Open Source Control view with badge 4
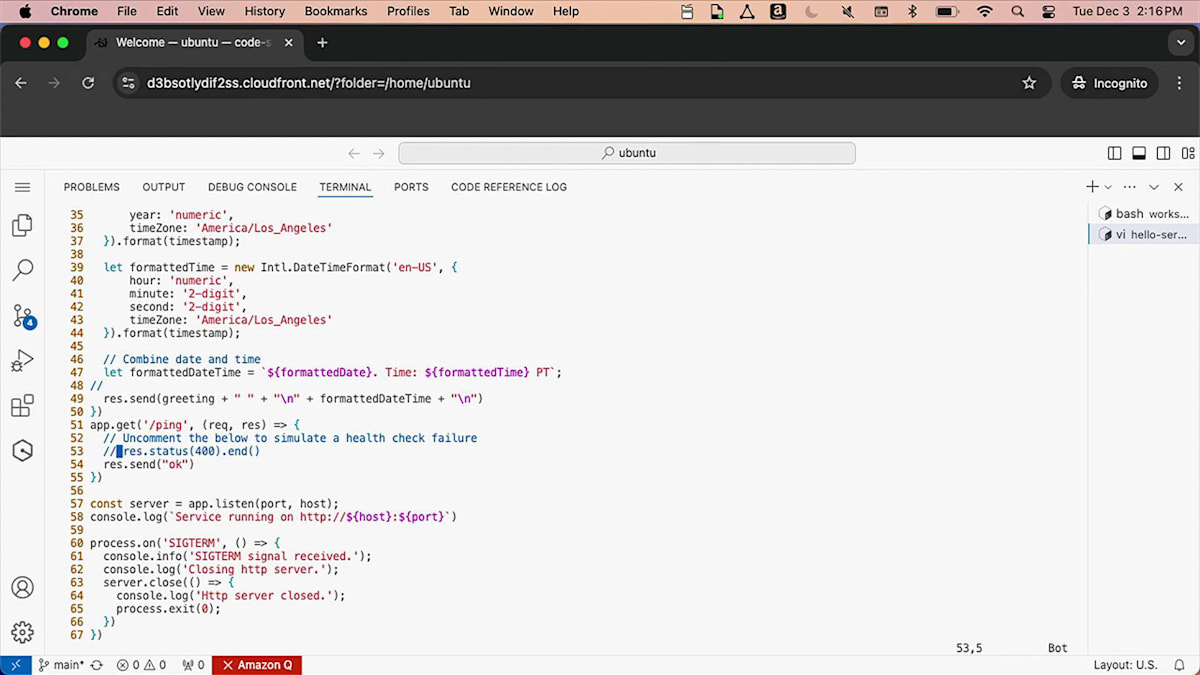This screenshot has width=1200, height=675. 23,316
